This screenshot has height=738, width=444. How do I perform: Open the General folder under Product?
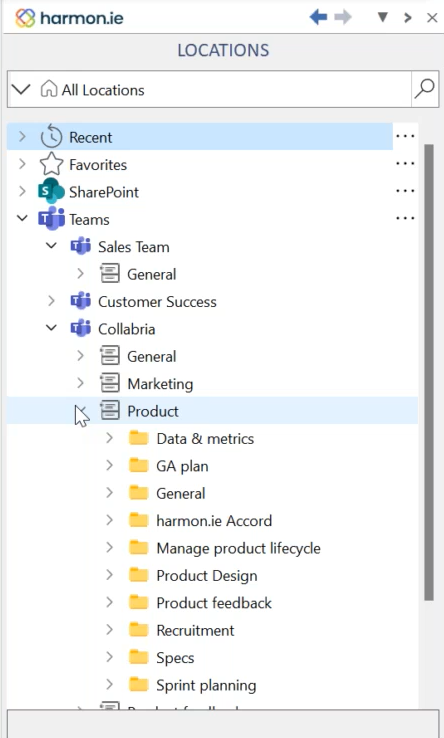(x=180, y=493)
